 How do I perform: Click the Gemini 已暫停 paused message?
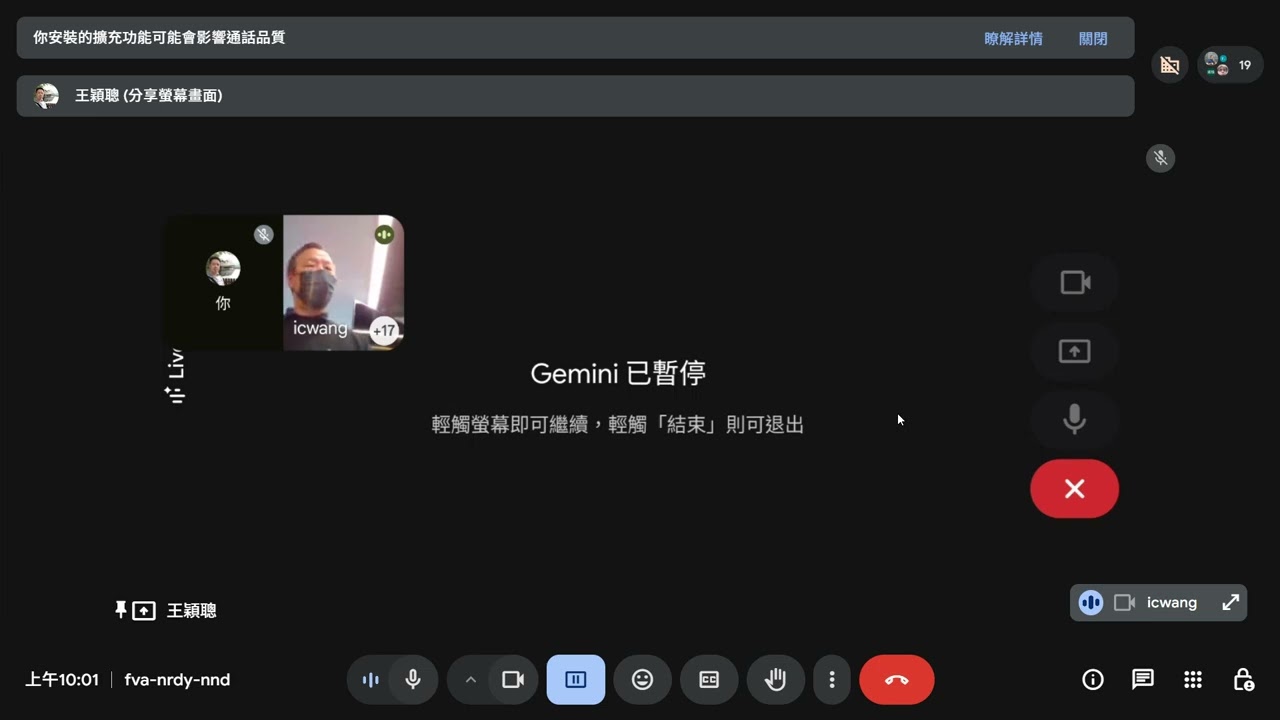[x=618, y=373]
